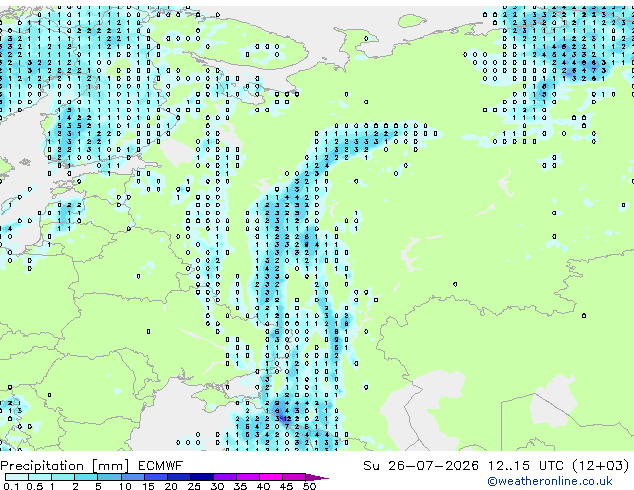Screen dimensions: 634x490
Task: Click the legend label '0.1'
Action: [11, 486]
